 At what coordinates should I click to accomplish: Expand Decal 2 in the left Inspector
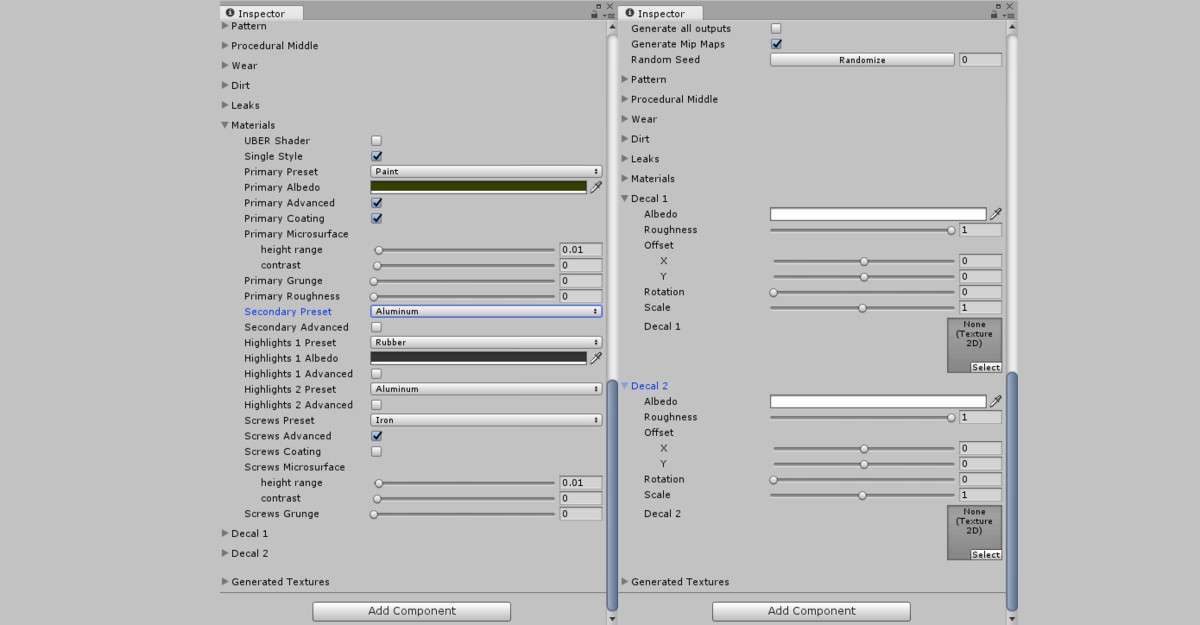click(x=225, y=553)
